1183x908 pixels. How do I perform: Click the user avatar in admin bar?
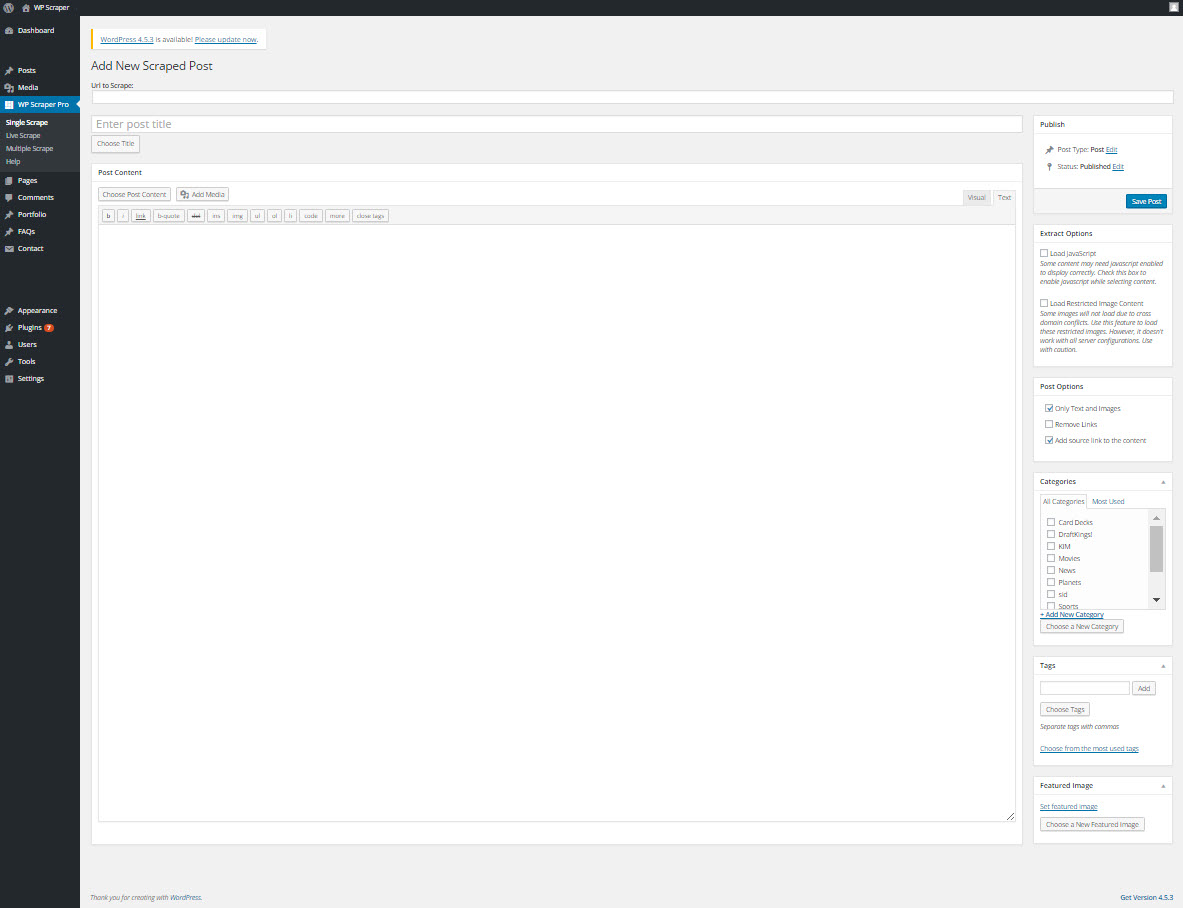pyautogui.click(x=1173, y=7)
